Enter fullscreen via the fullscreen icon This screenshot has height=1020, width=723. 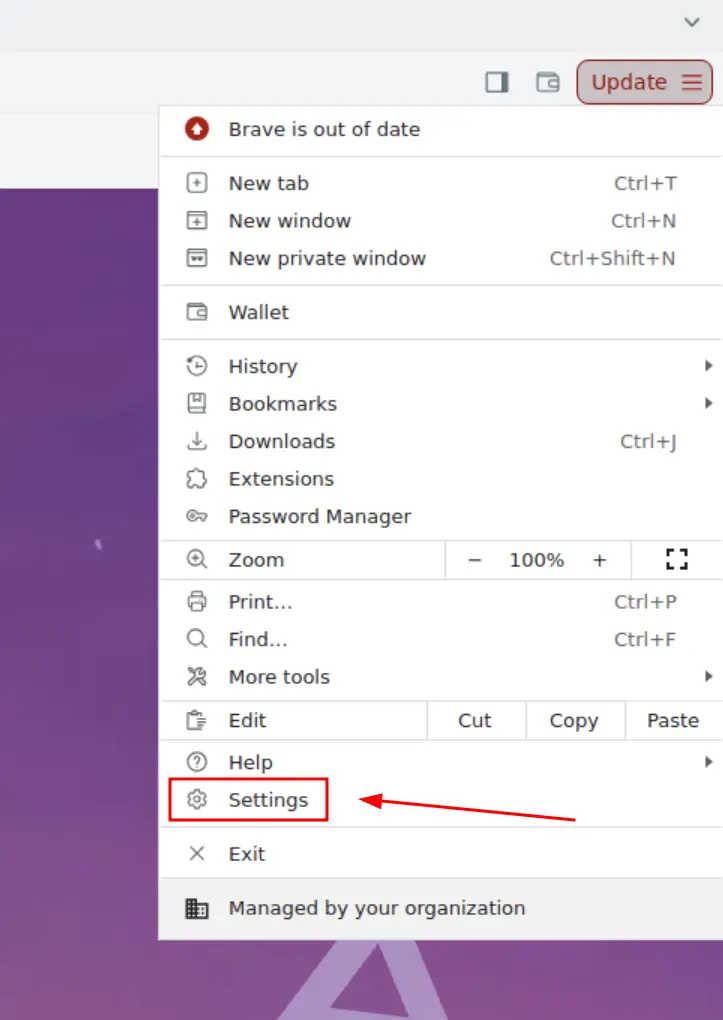[x=677, y=559]
